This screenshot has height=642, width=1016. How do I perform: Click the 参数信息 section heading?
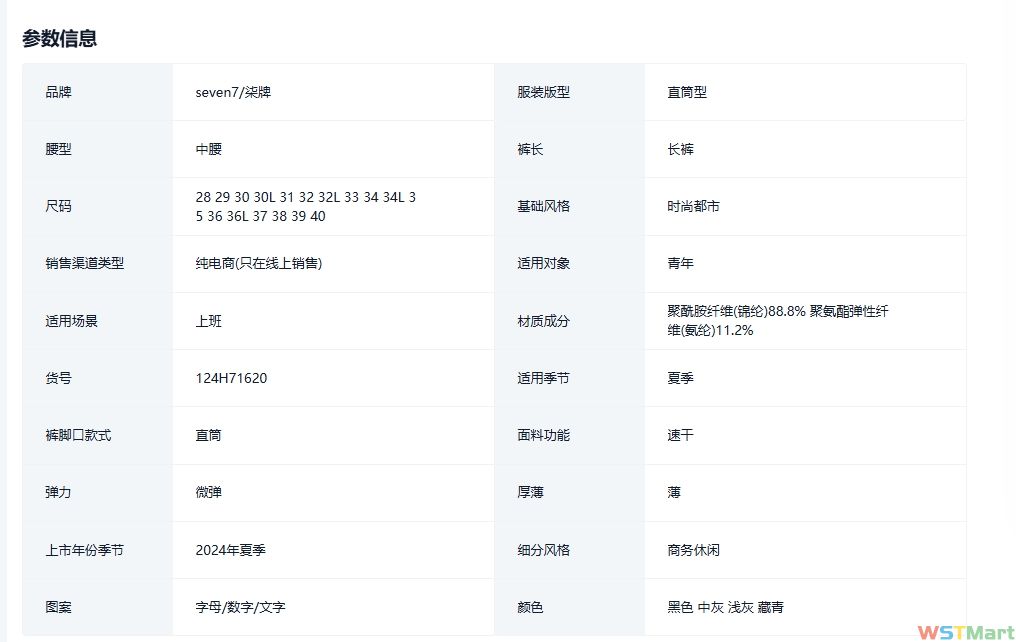[x=60, y=39]
